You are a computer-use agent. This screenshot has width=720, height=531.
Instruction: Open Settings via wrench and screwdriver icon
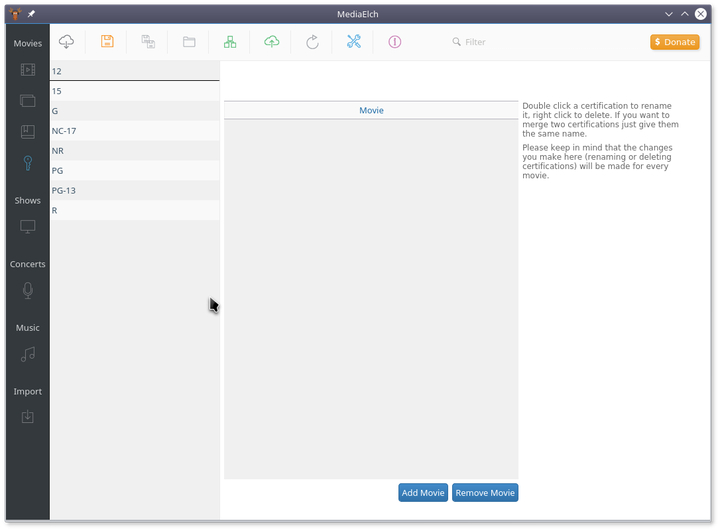pos(353,42)
